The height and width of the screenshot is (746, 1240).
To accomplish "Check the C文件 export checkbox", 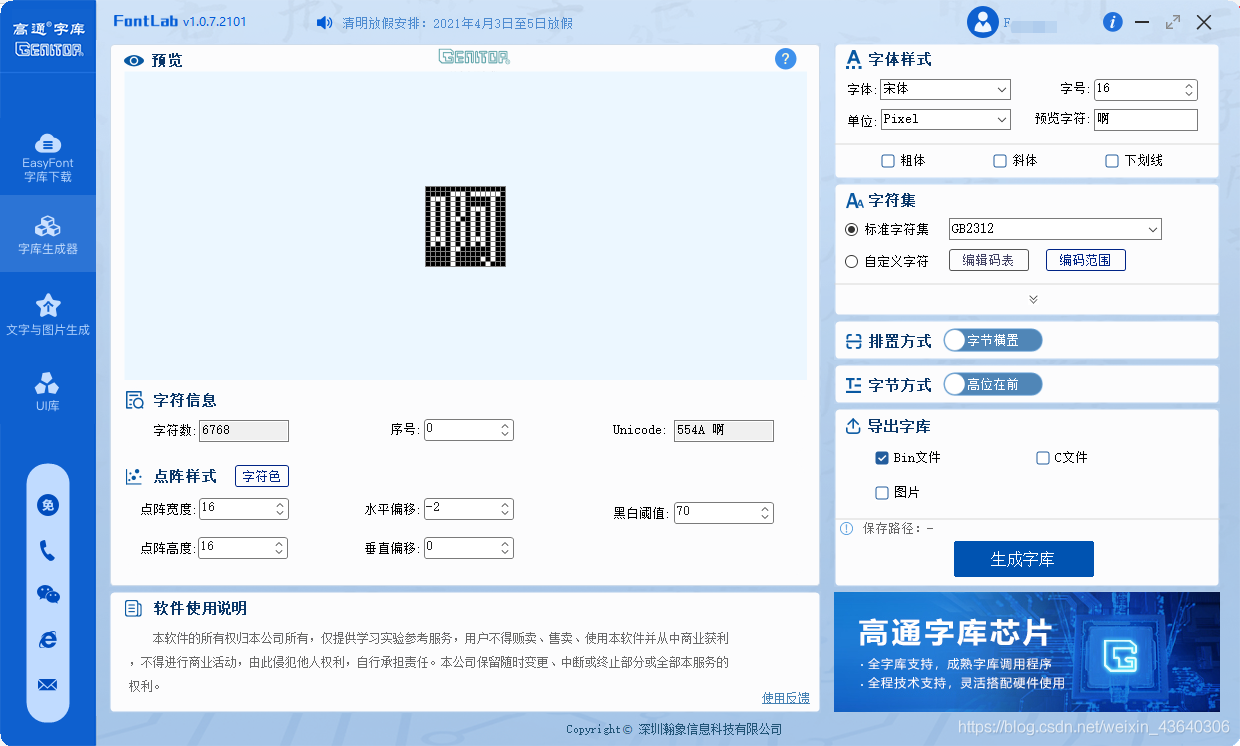I will pyautogui.click(x=1043, y=457).
